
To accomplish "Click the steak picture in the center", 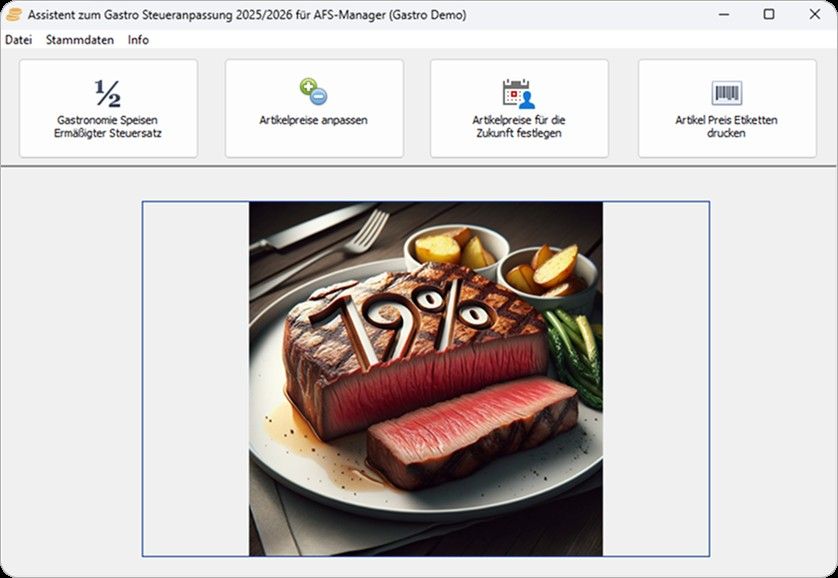I will click(x=425, y=378).
